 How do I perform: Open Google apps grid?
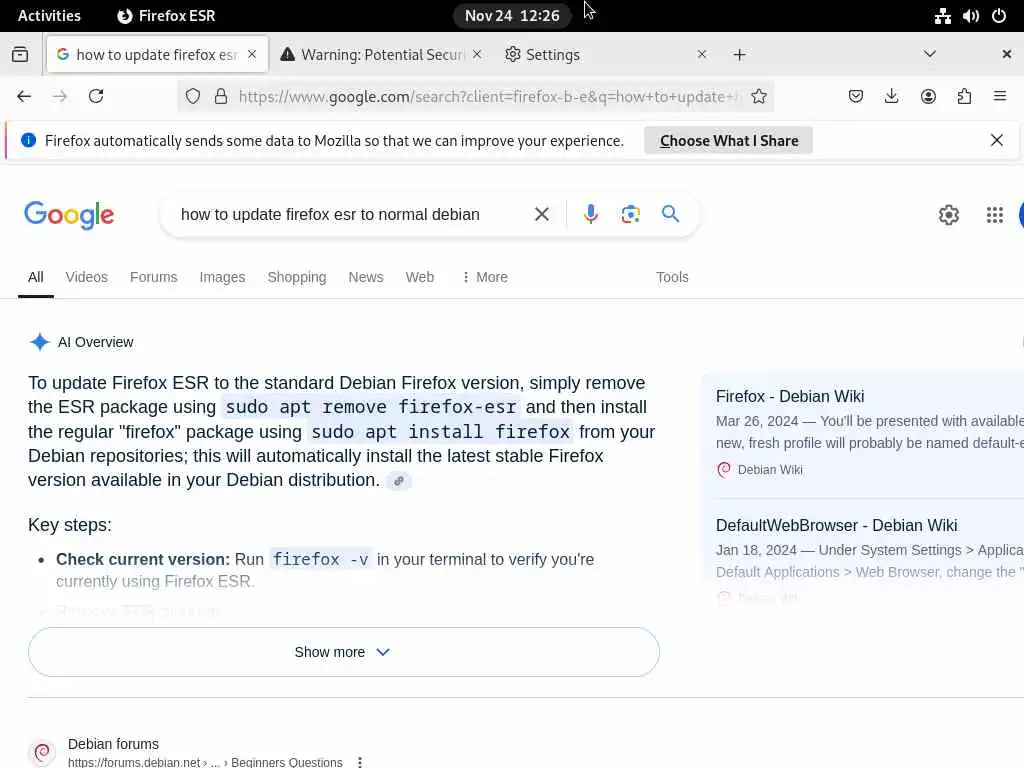pos(995,215)
